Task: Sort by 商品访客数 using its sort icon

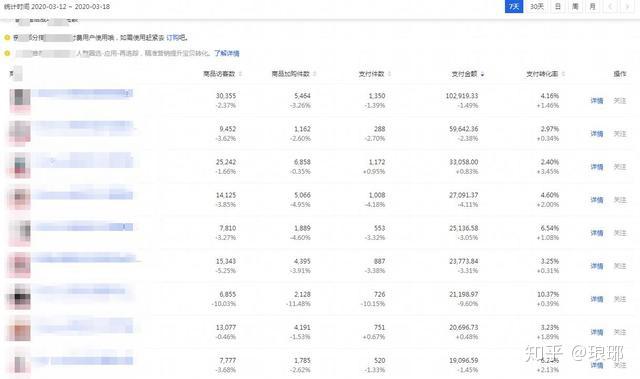Action: (x=240, y=74)
